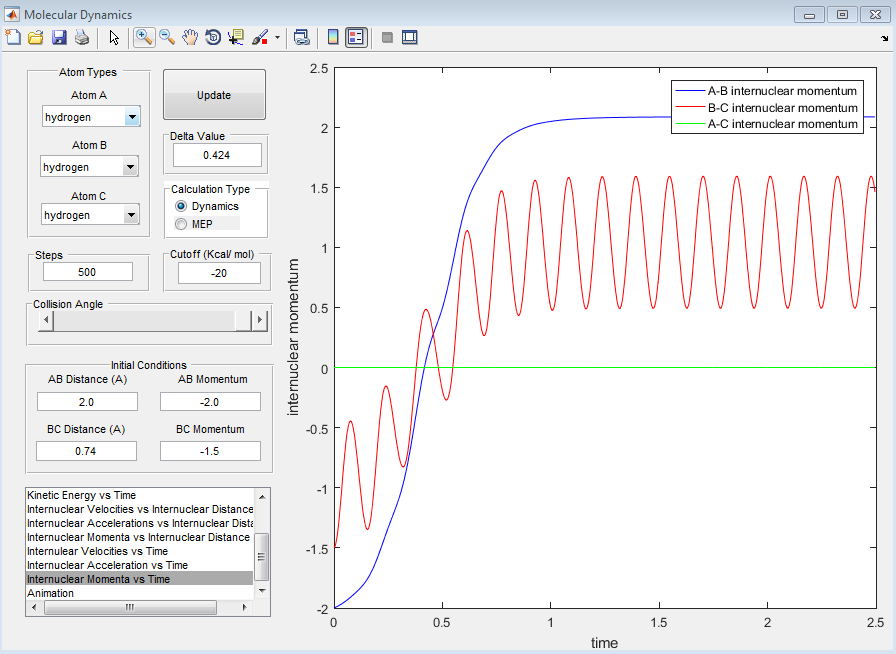Click the Steps input field
896x654 pixels.
coord(88,272)
